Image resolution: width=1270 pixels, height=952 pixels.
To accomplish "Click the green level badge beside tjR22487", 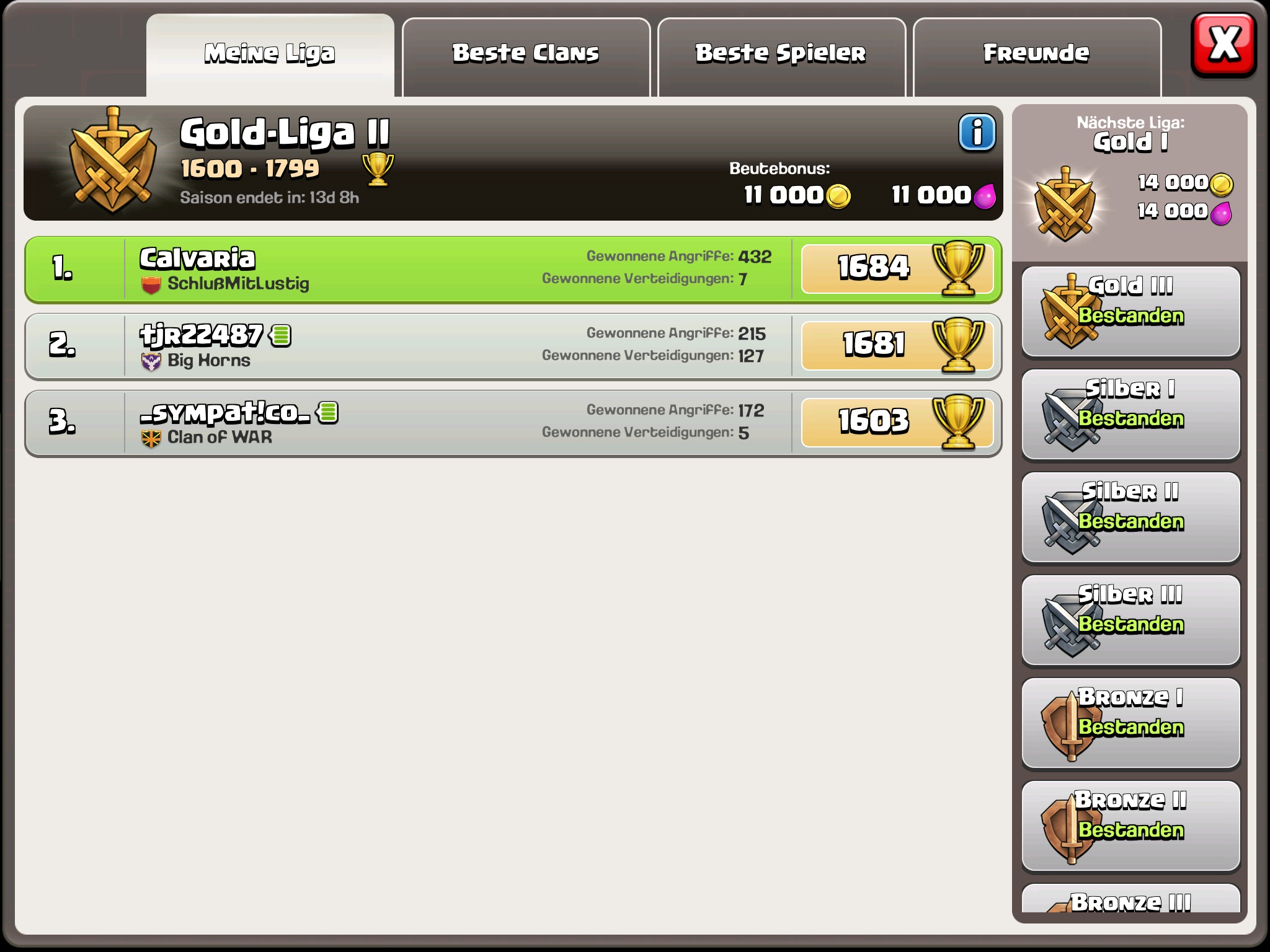I will tap(280, 336).
